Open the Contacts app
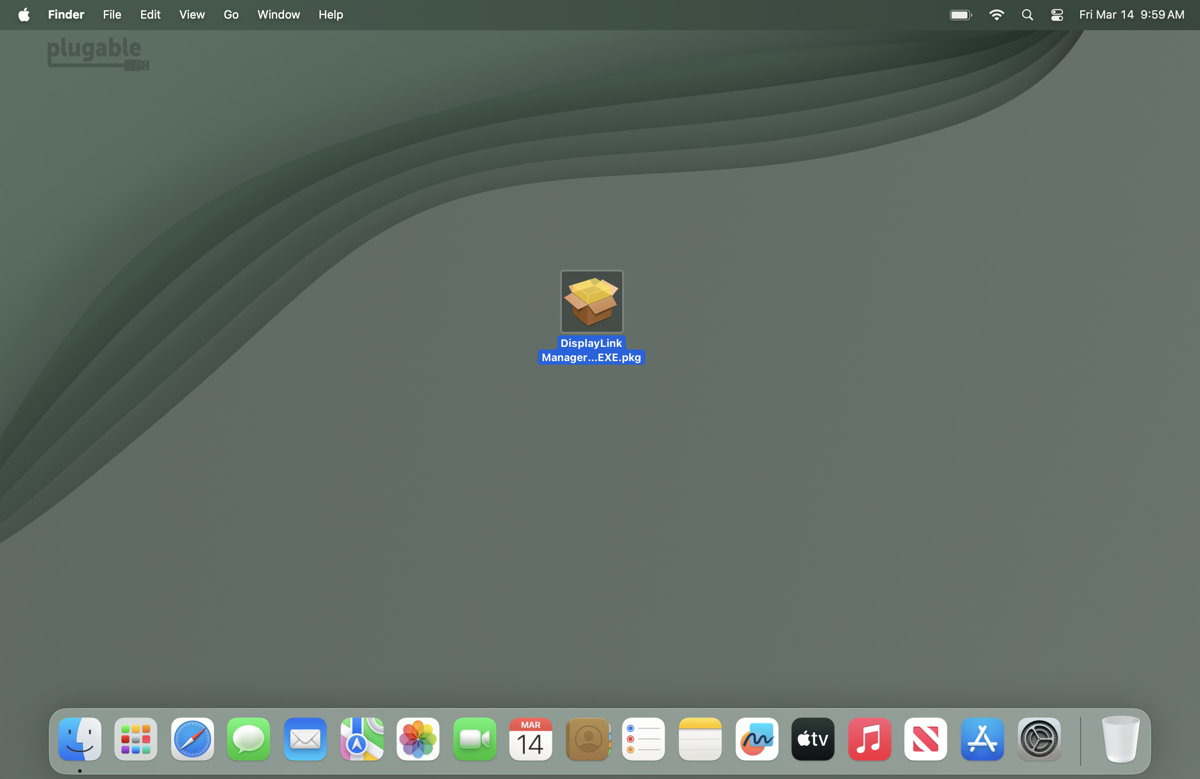 [587, 738]
